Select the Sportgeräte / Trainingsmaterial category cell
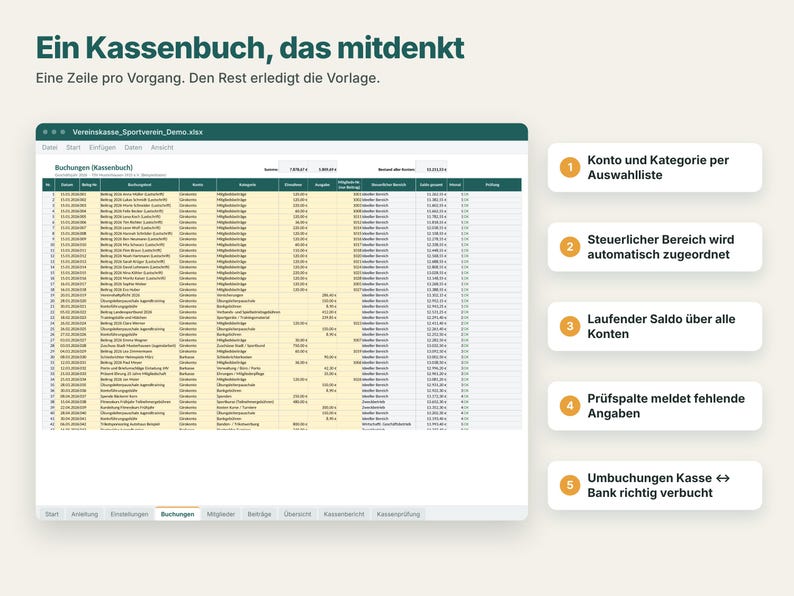794x596 pixels. (247, 317)
